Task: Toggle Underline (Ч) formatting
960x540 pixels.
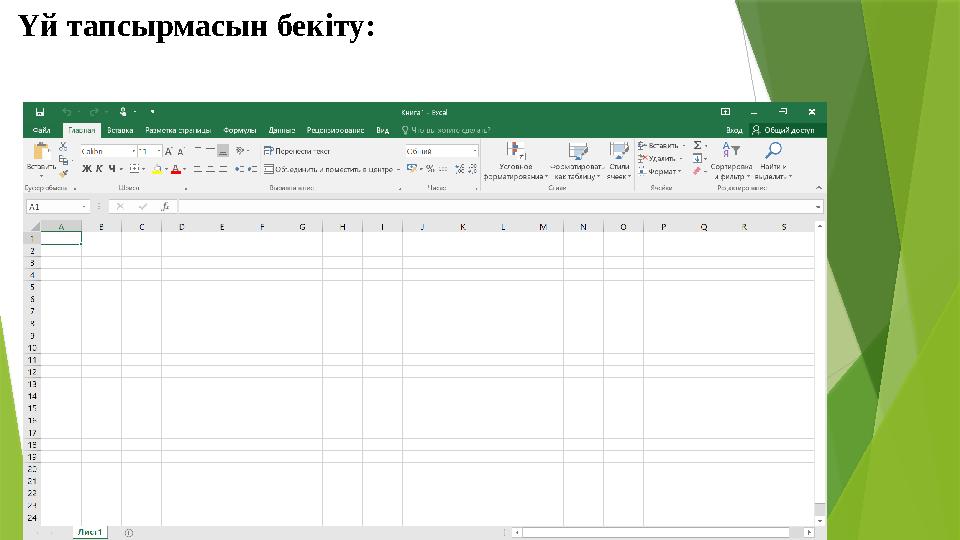Action: tap(112, 168)
